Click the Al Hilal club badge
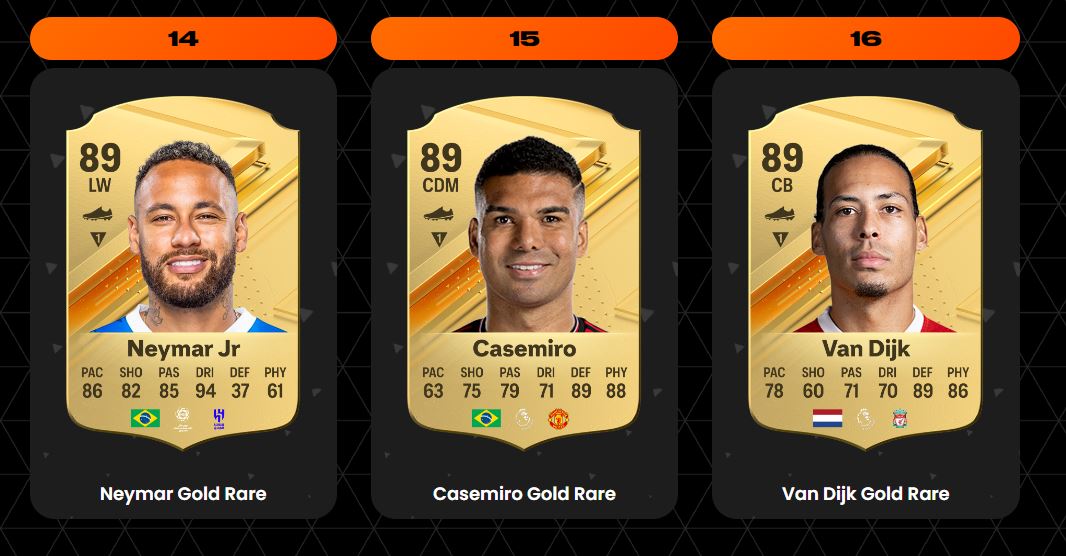 (219, 418)
